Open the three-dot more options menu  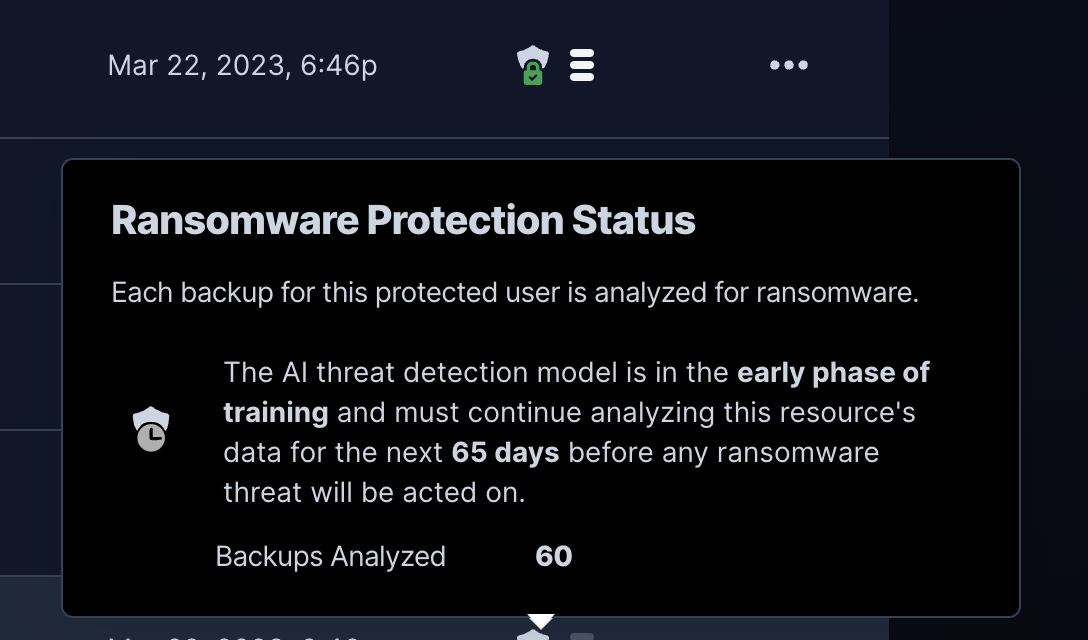[789, 65]
